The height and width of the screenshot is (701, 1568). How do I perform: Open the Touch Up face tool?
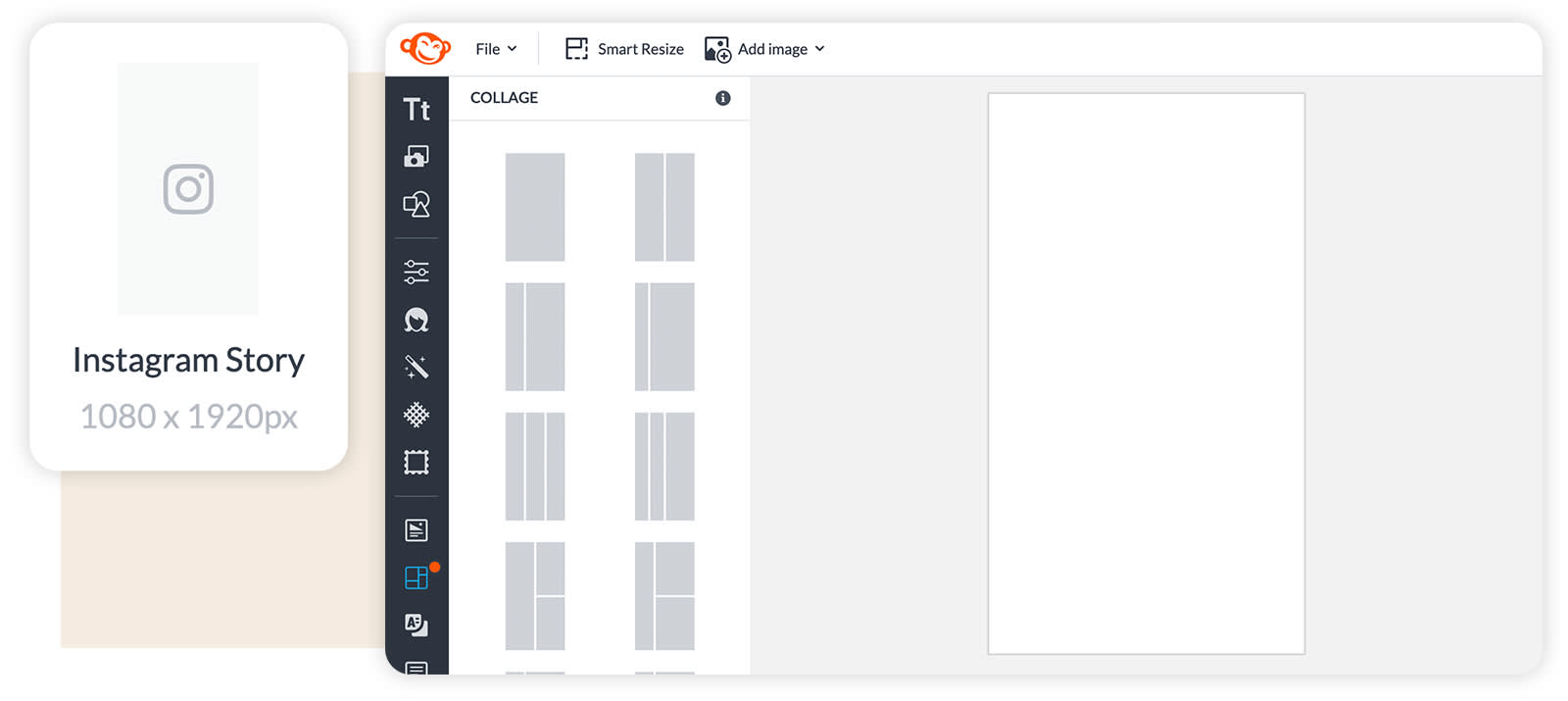[x=416, y=320]
